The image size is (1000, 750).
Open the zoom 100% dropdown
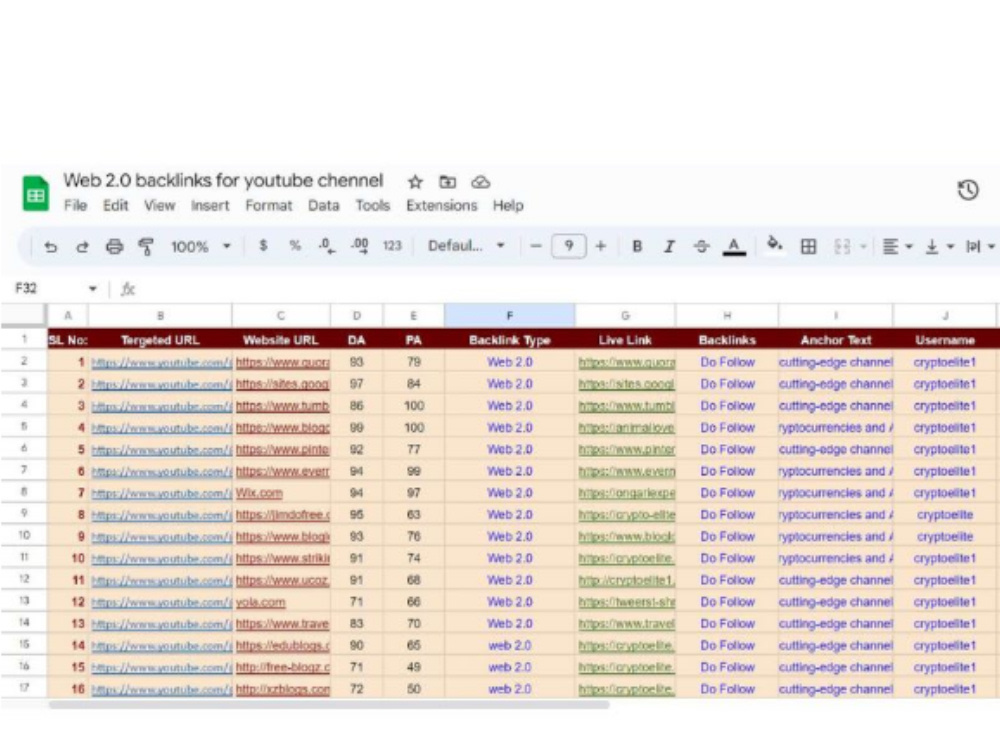click(200, 247)
